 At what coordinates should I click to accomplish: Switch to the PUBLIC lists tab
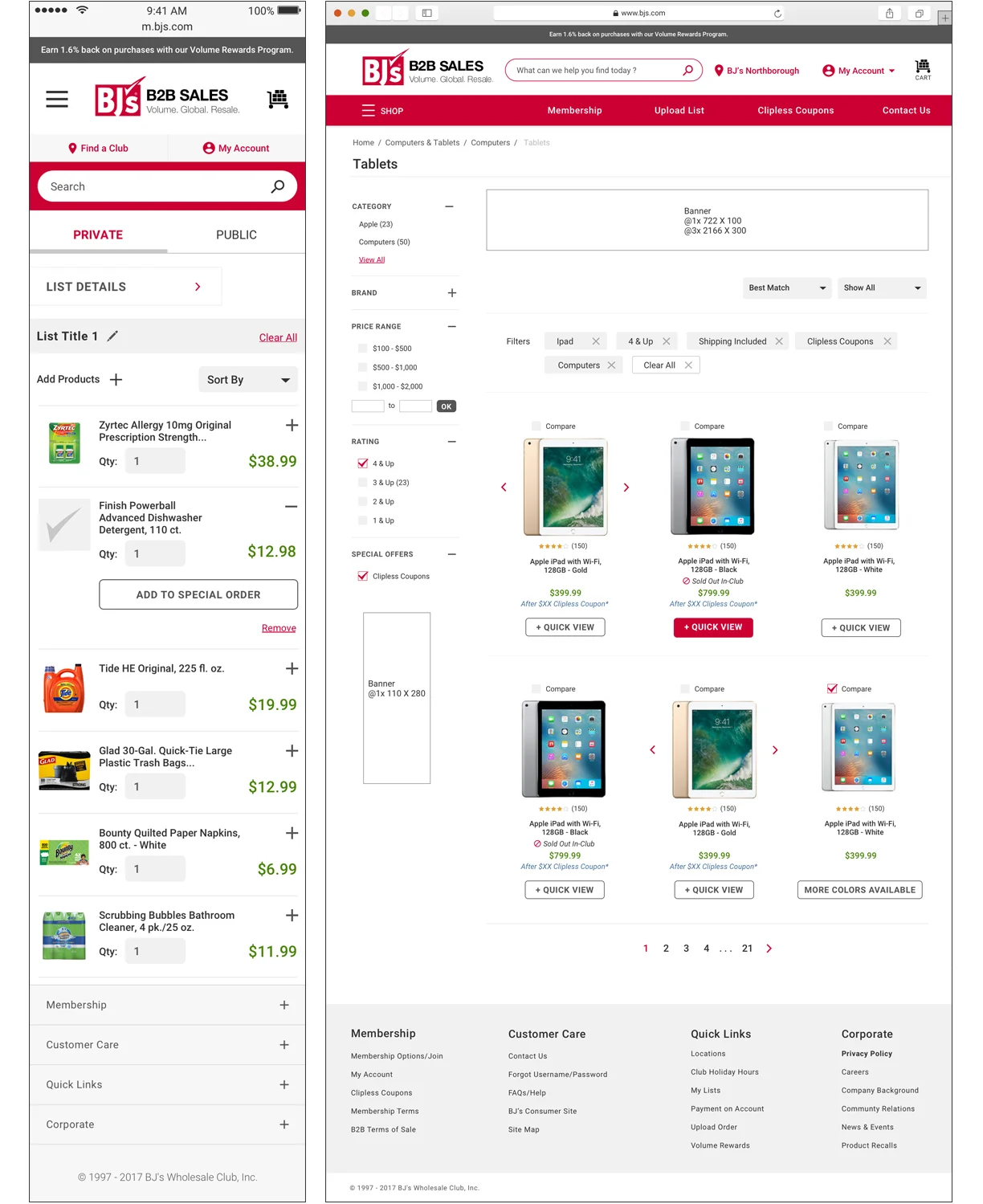(236, 235)
